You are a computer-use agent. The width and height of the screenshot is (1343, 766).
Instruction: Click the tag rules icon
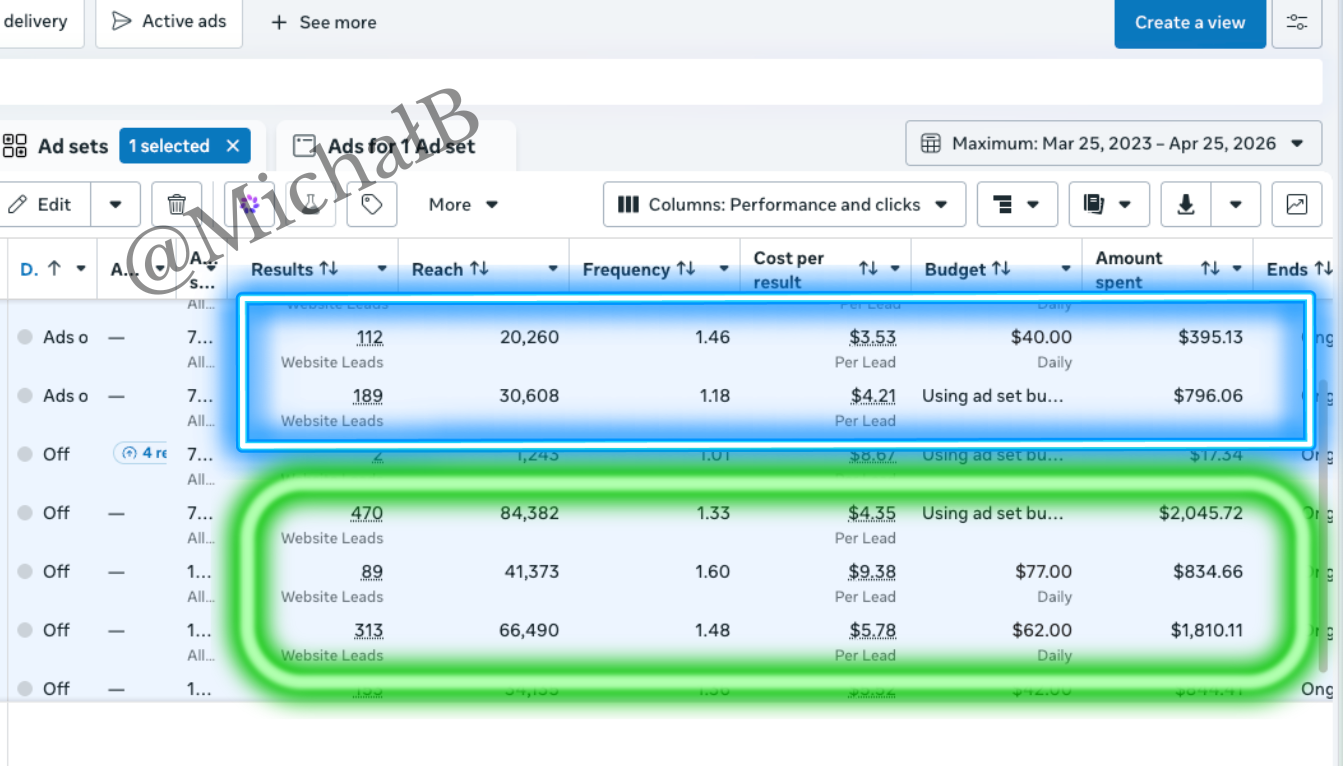(372, 204)
